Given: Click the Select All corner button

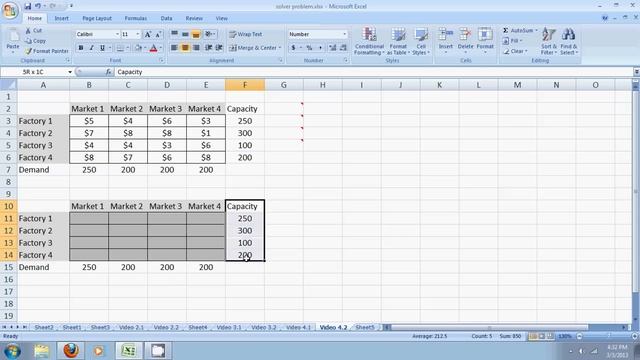Looking at the screenshot, I should pyautogui.click(x=8, y=85).
